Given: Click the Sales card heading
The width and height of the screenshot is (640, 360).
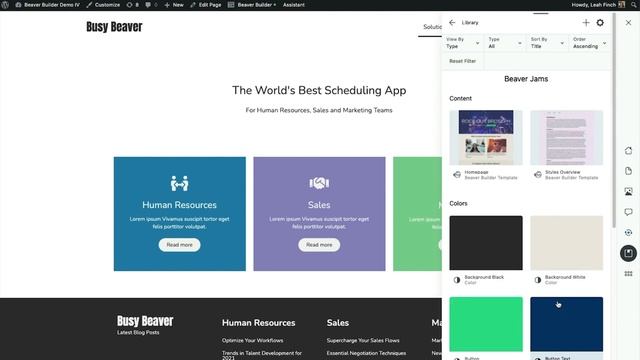Looking at the screenshot, I should point(319,205).
